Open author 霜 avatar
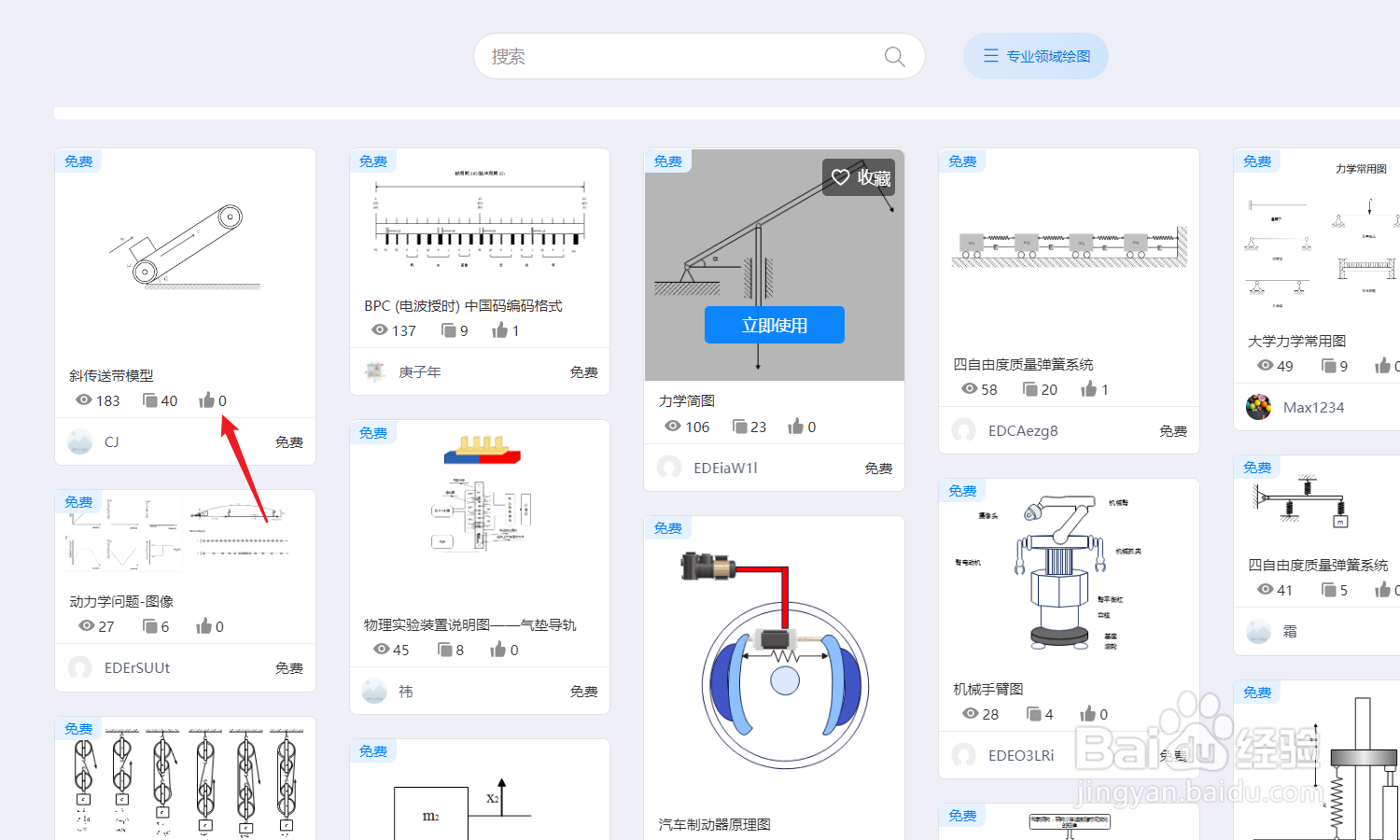This screenshot has height=840, width=1400. pos(1259,632)
